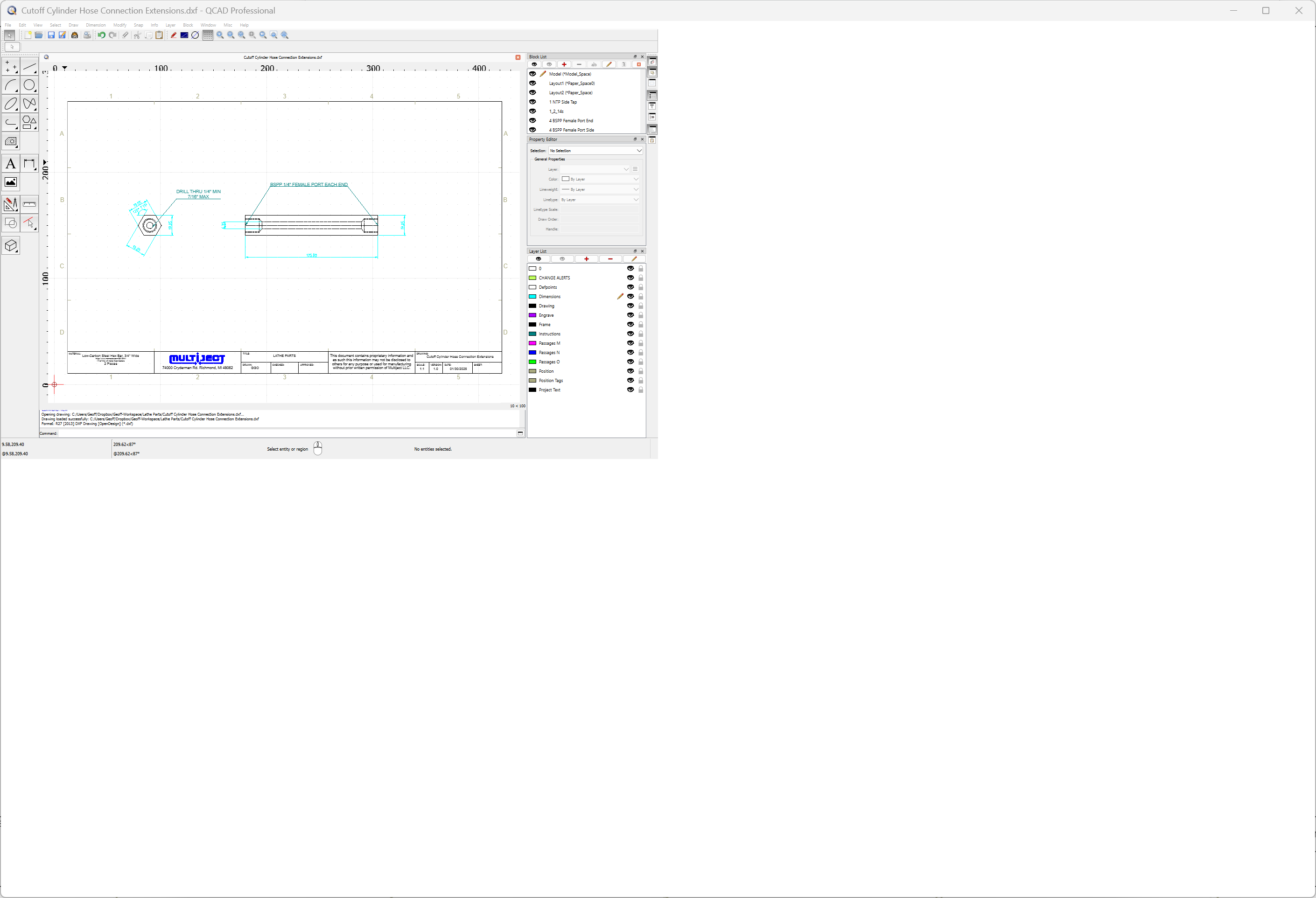Image resolution: width=1316 pixels, height=898 pixels.
Task: Select the Text tool
Action: click(x=11, y=164)
